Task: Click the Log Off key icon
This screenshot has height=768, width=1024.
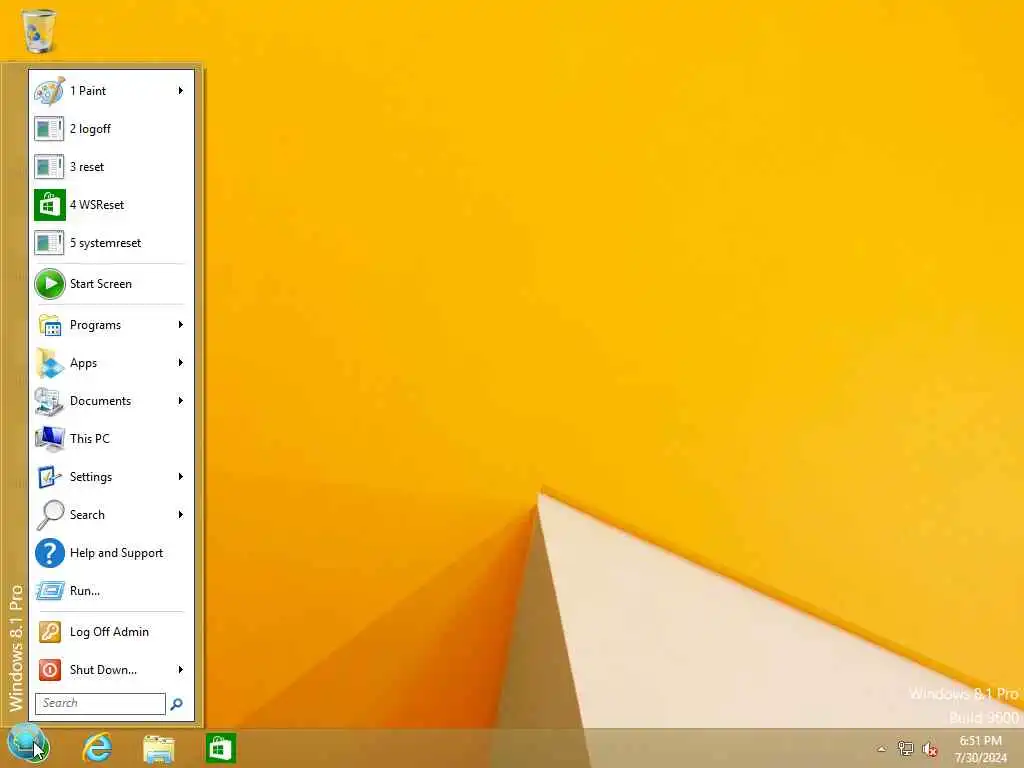Action: [x=50, y=632]
